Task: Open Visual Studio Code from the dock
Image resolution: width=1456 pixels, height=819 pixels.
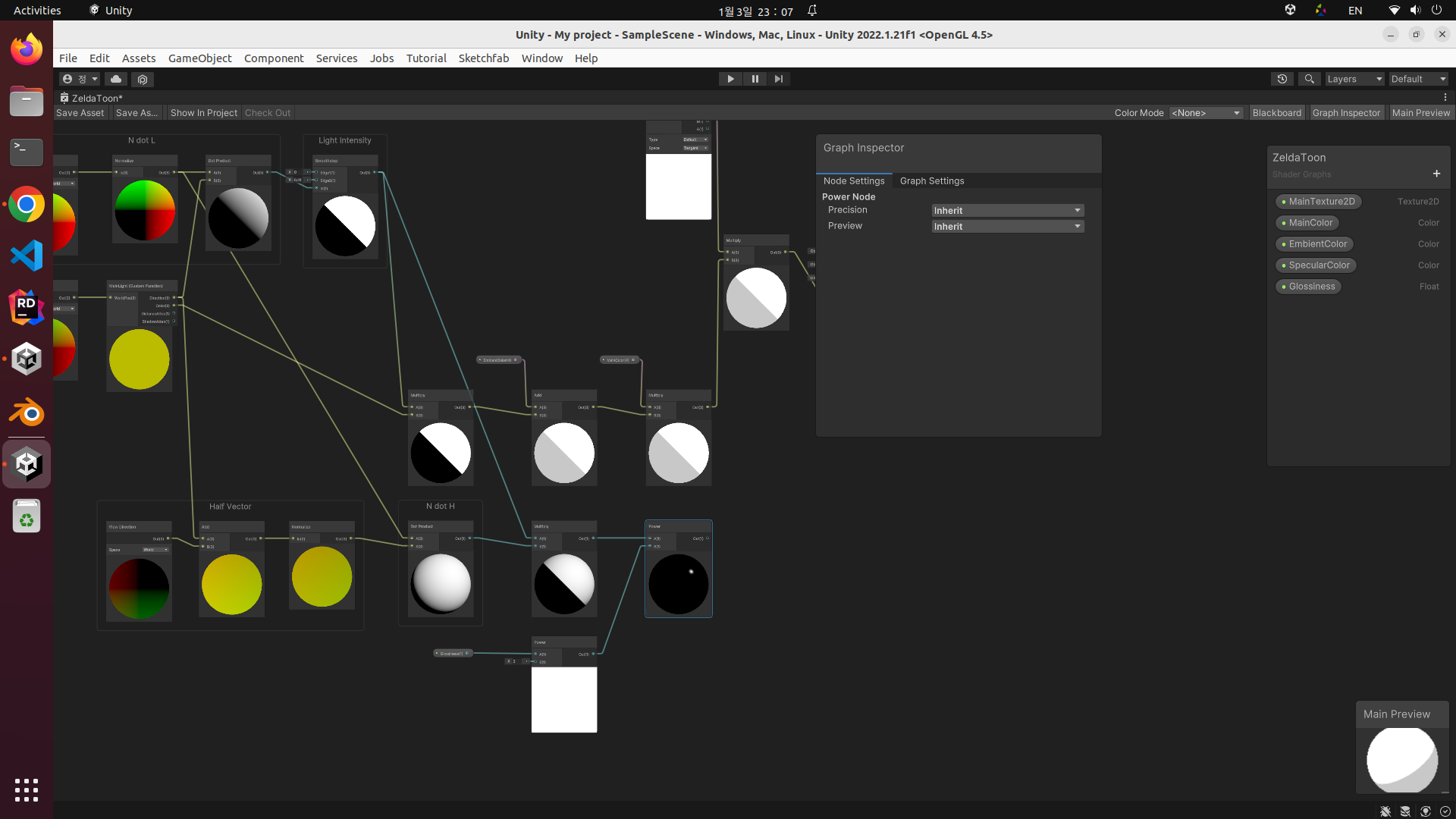Action: point(27,256)
